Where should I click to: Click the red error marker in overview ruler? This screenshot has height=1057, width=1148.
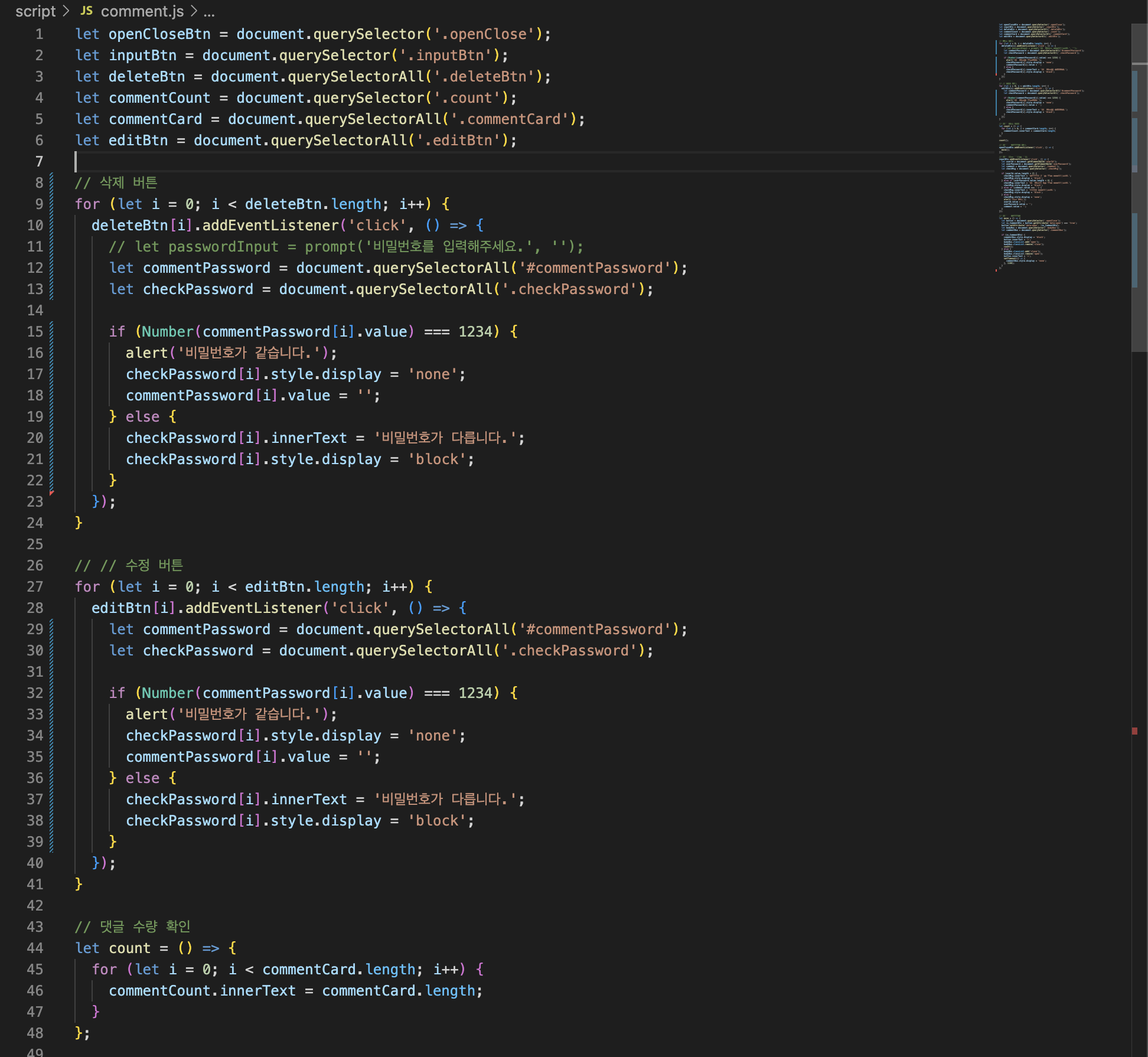[1134, 731]
